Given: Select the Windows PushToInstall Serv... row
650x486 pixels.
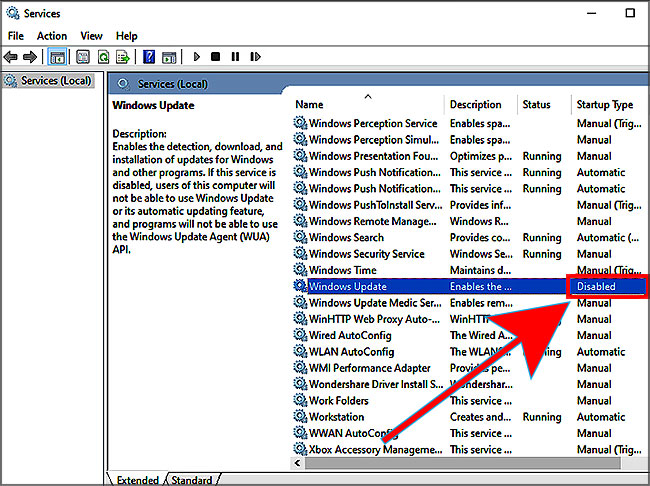Looking at the screenshot, I should [468, 205].
